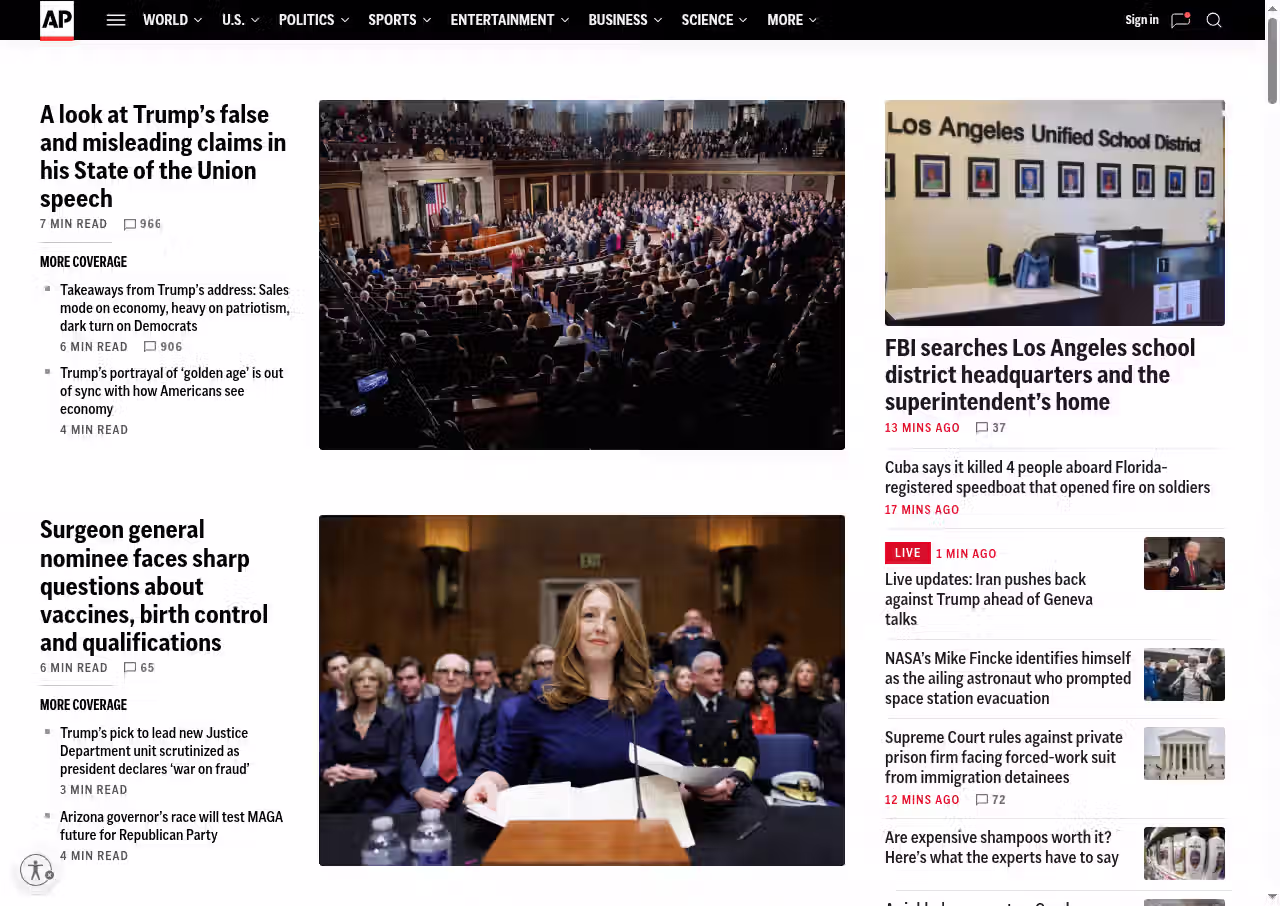
Task: Open the notifications chat bubble icon
Action: 1180,20
